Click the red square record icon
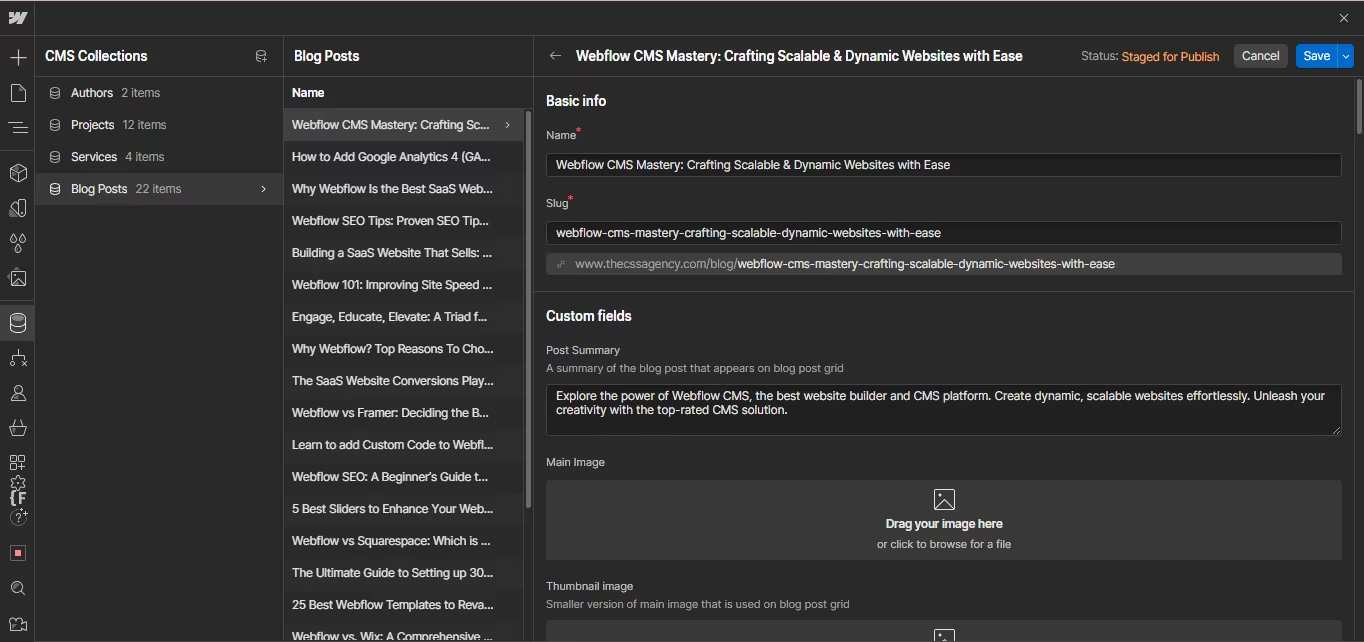 pyautogui.click(x=18, y=553)
